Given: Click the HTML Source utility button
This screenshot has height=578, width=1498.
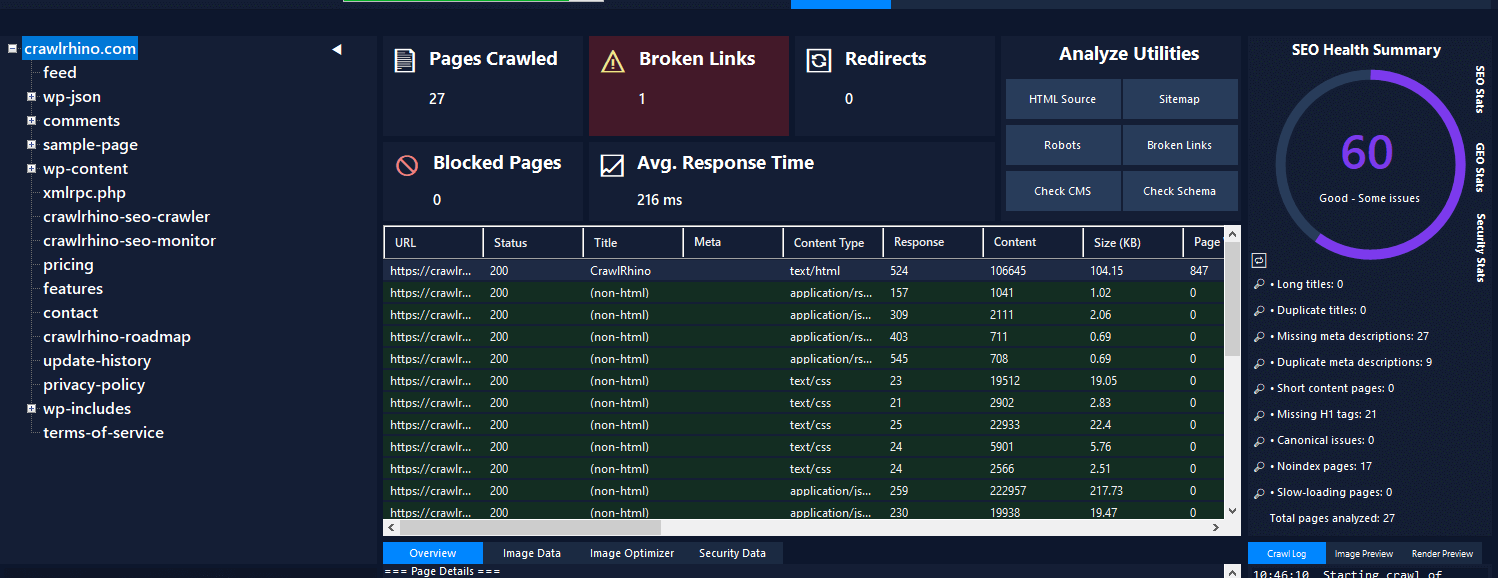Looking at the screenshot, I should click(1063, 99).
